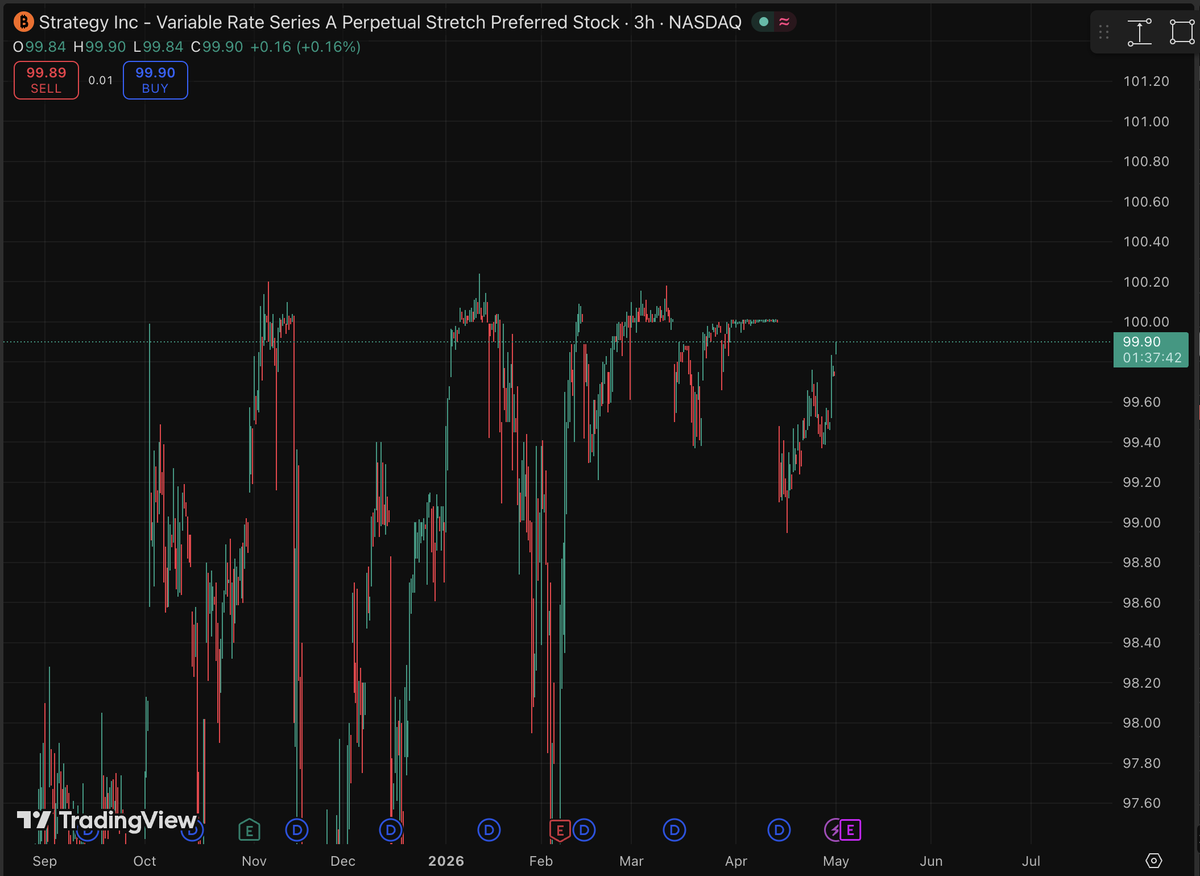1200x876 pixels.
Task: Click the 101.20 price axis label
Action: 1146,81
